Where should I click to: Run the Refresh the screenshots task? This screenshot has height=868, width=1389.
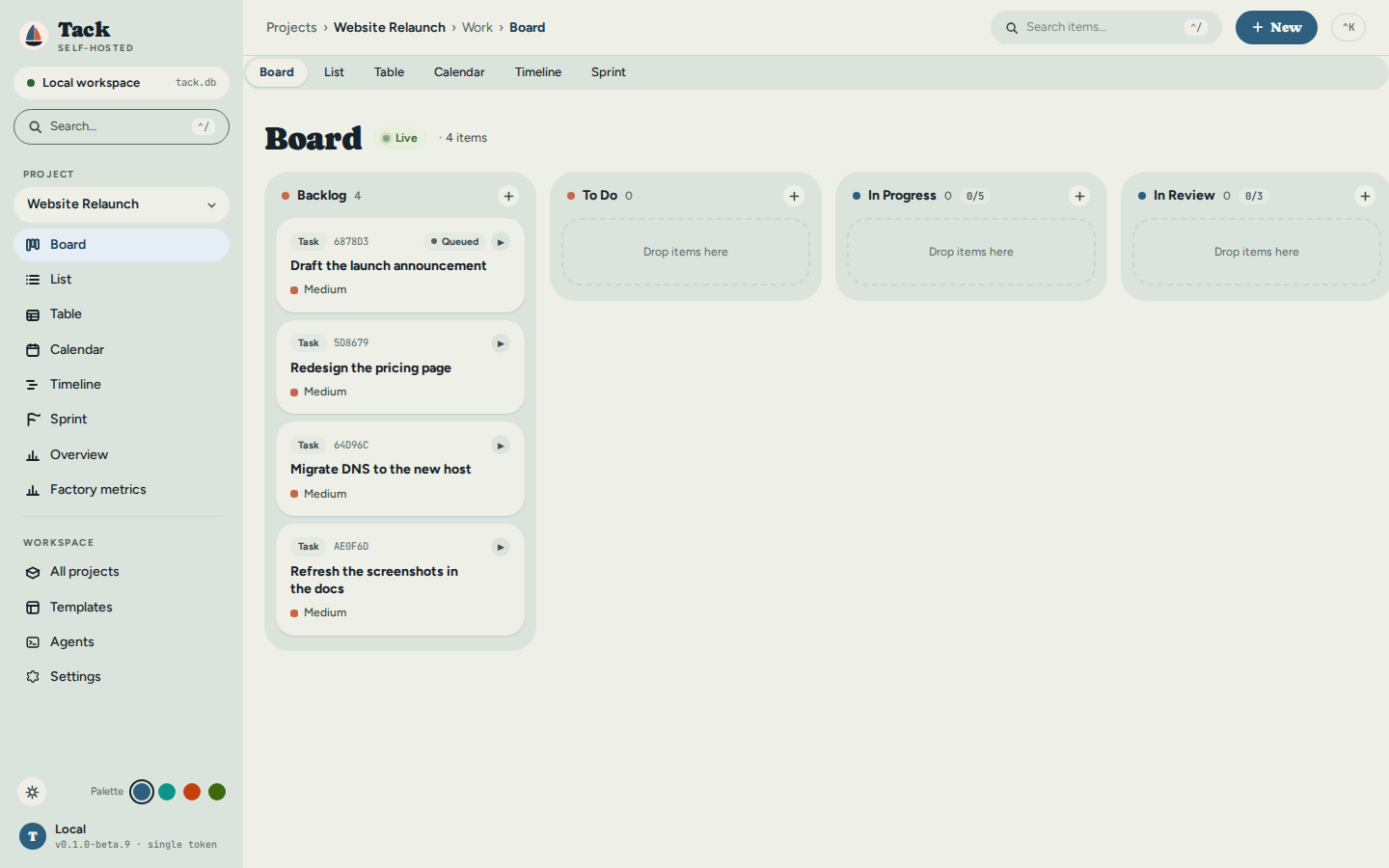[501, 548]
